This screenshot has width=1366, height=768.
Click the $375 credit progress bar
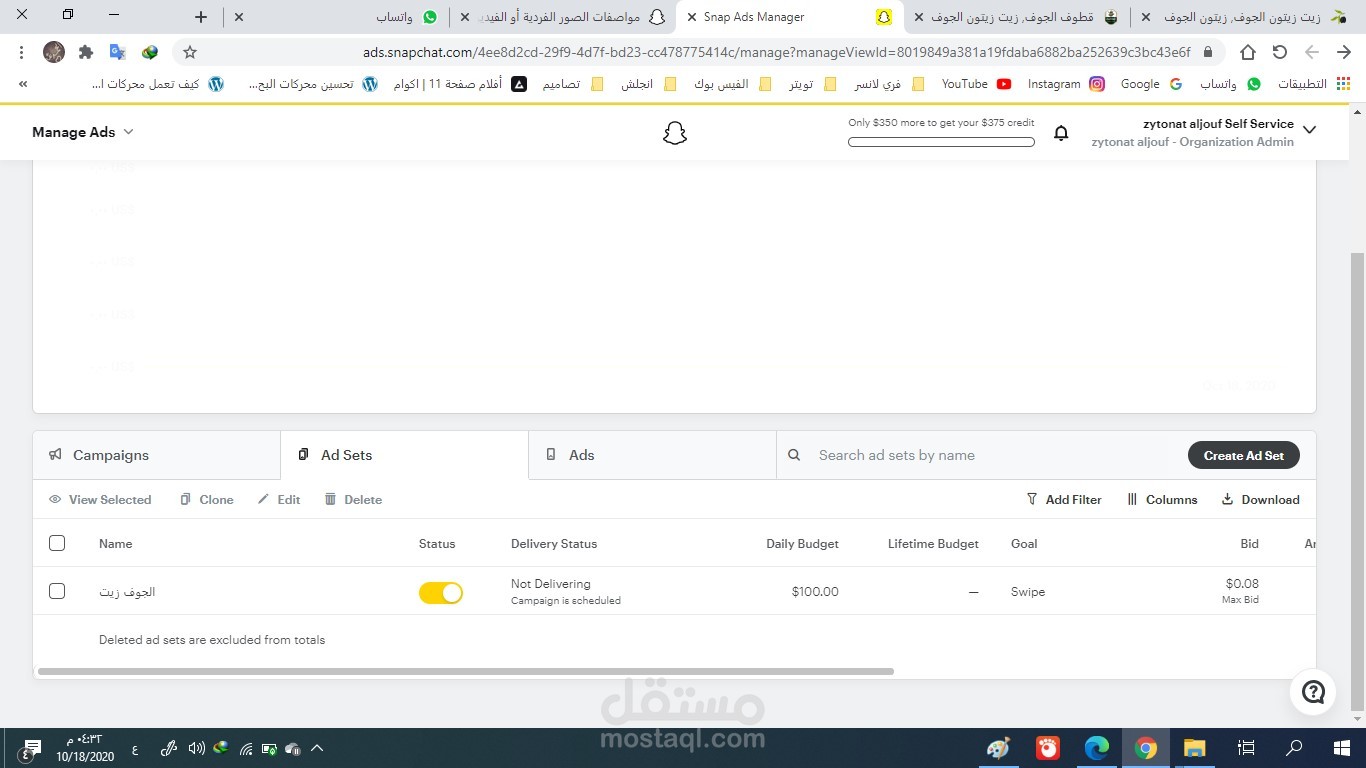click(x=941, y=142)
